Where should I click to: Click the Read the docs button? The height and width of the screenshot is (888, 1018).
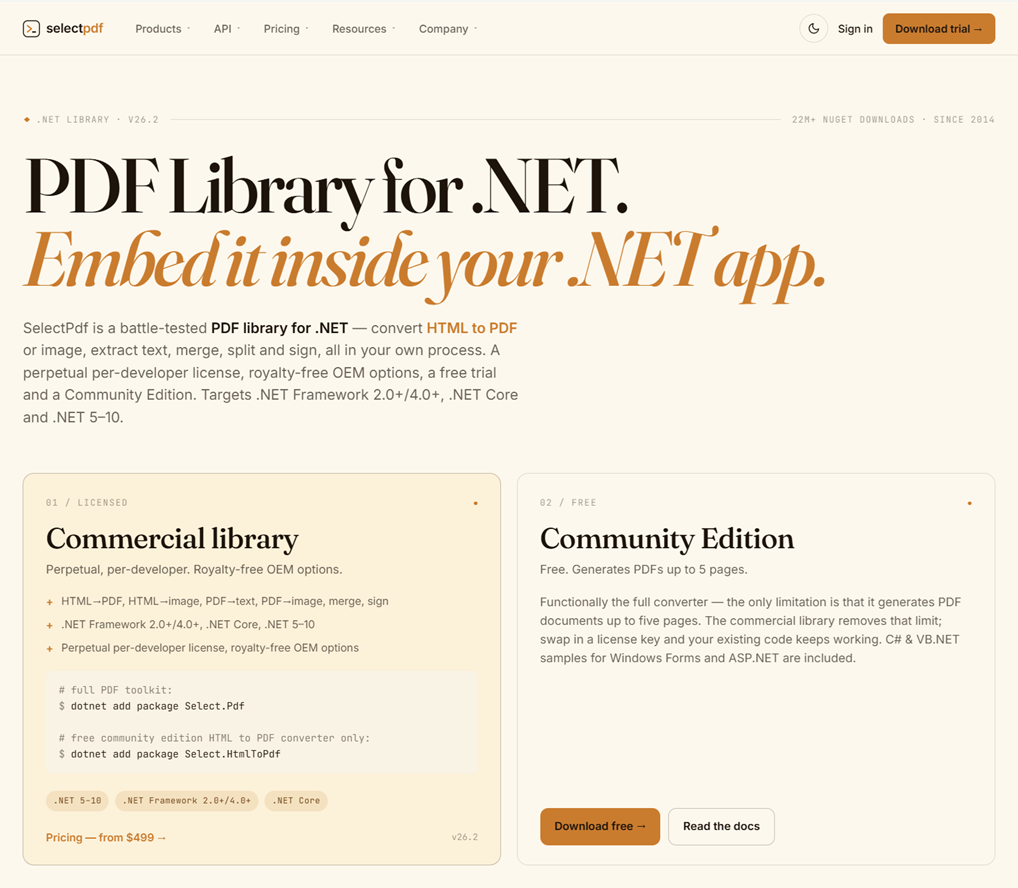(x=721, y=826)
